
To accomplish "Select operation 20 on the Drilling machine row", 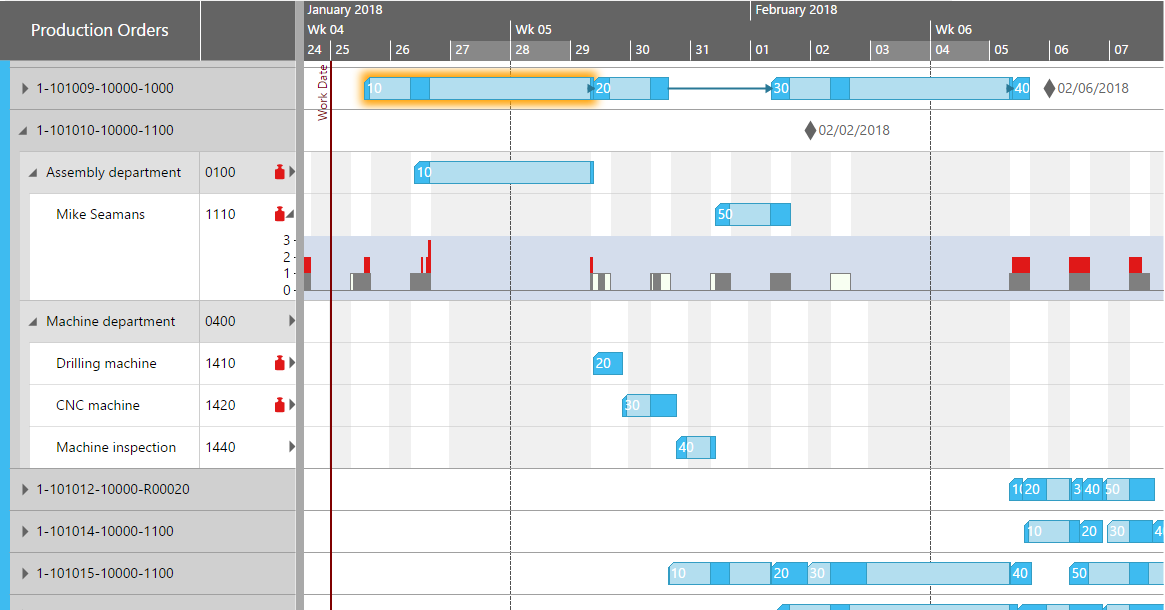I will click(607, 363).
